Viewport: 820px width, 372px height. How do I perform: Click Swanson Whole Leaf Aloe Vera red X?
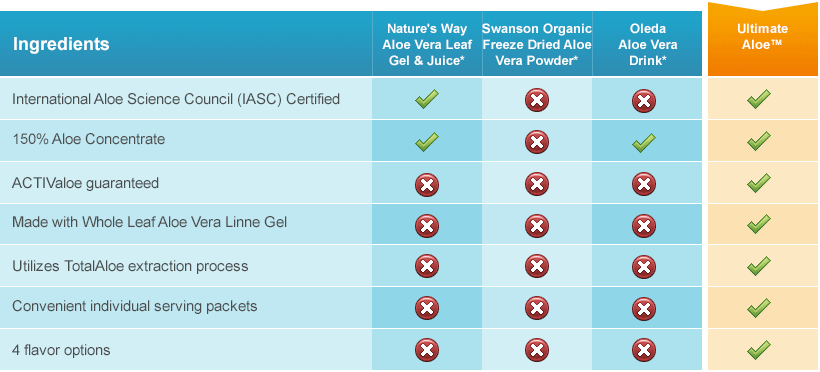(537, 226)
